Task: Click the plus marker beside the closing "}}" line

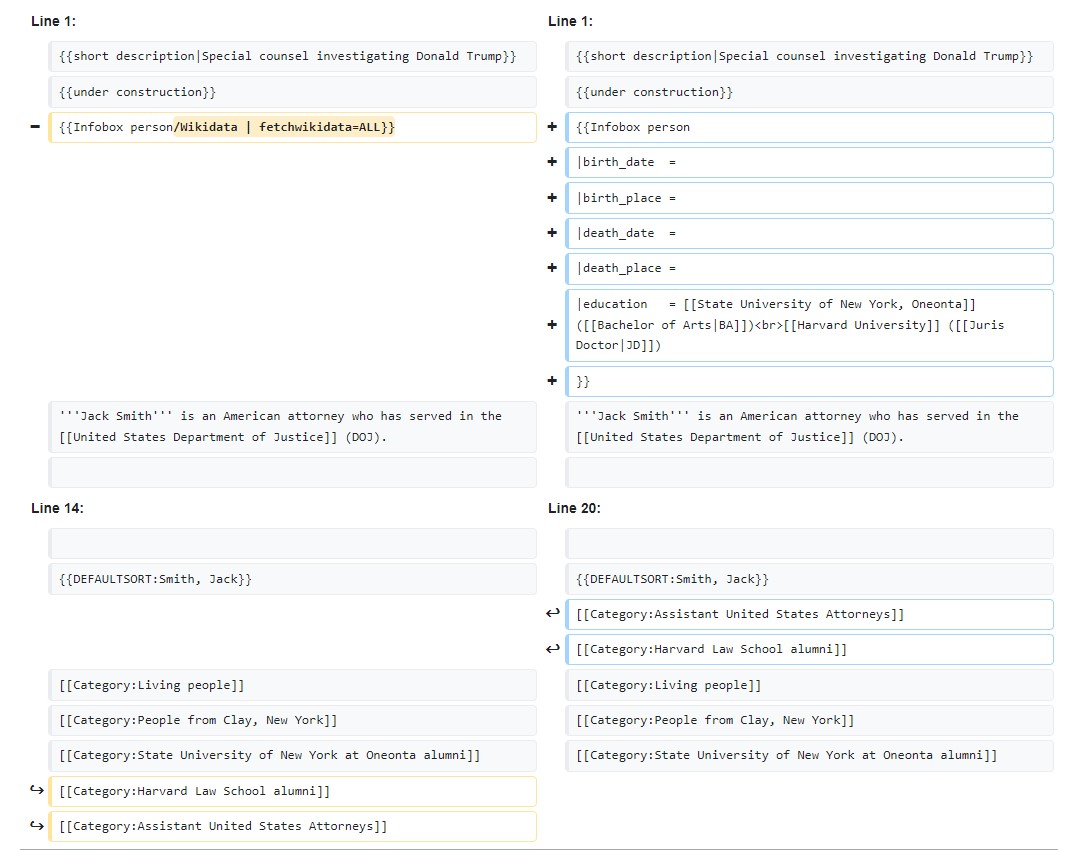Action: [x=552, y=381]
